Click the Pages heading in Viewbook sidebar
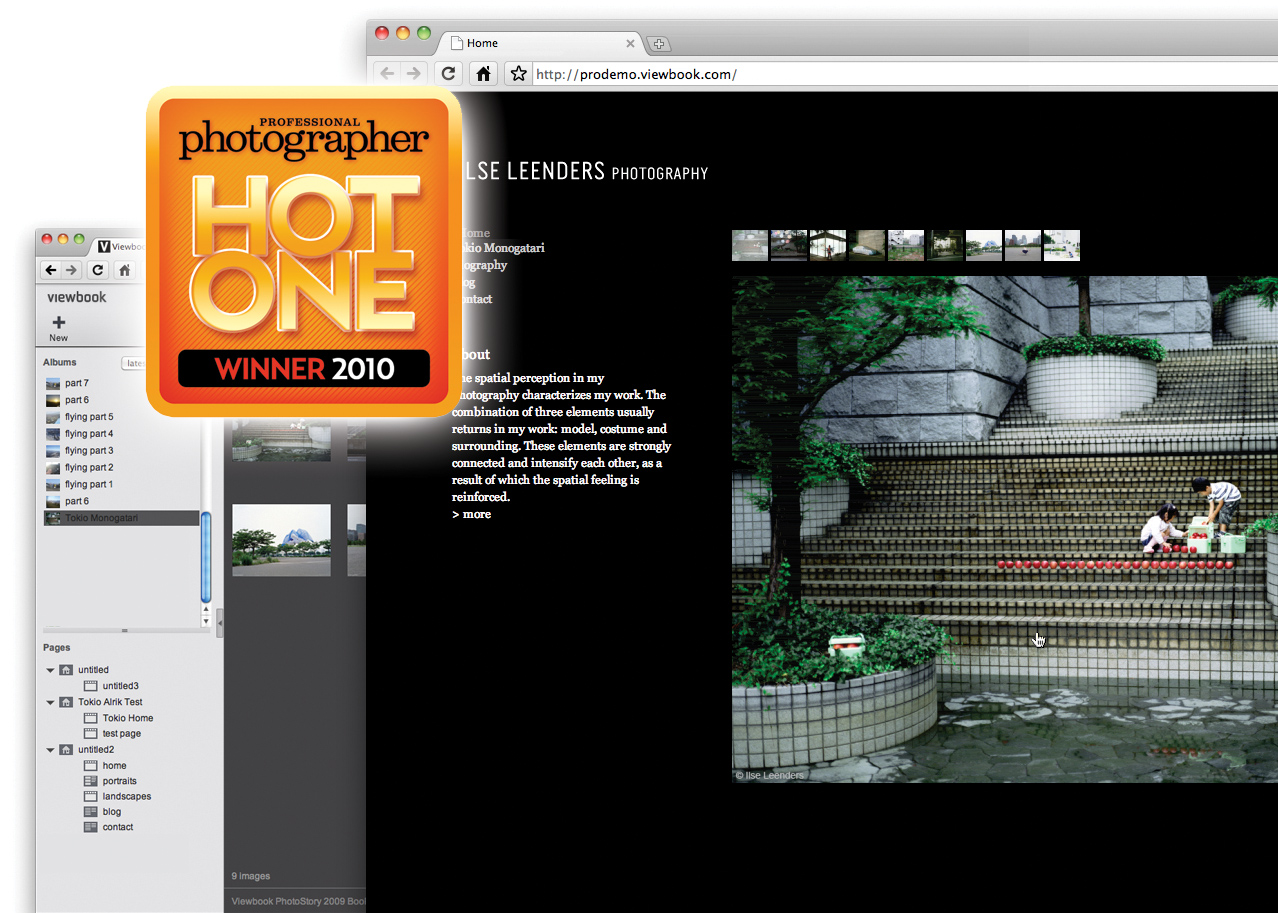1278x913 pixels. tap(57, 648)
